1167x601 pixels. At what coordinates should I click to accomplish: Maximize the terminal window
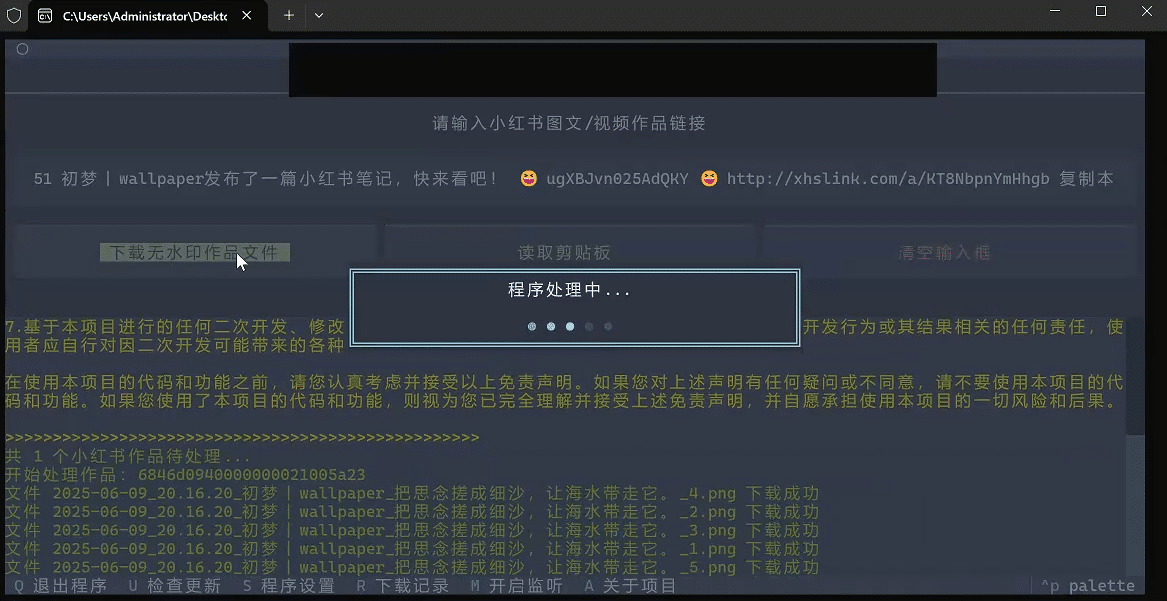pyautogui.click(x=1101, y=11)
